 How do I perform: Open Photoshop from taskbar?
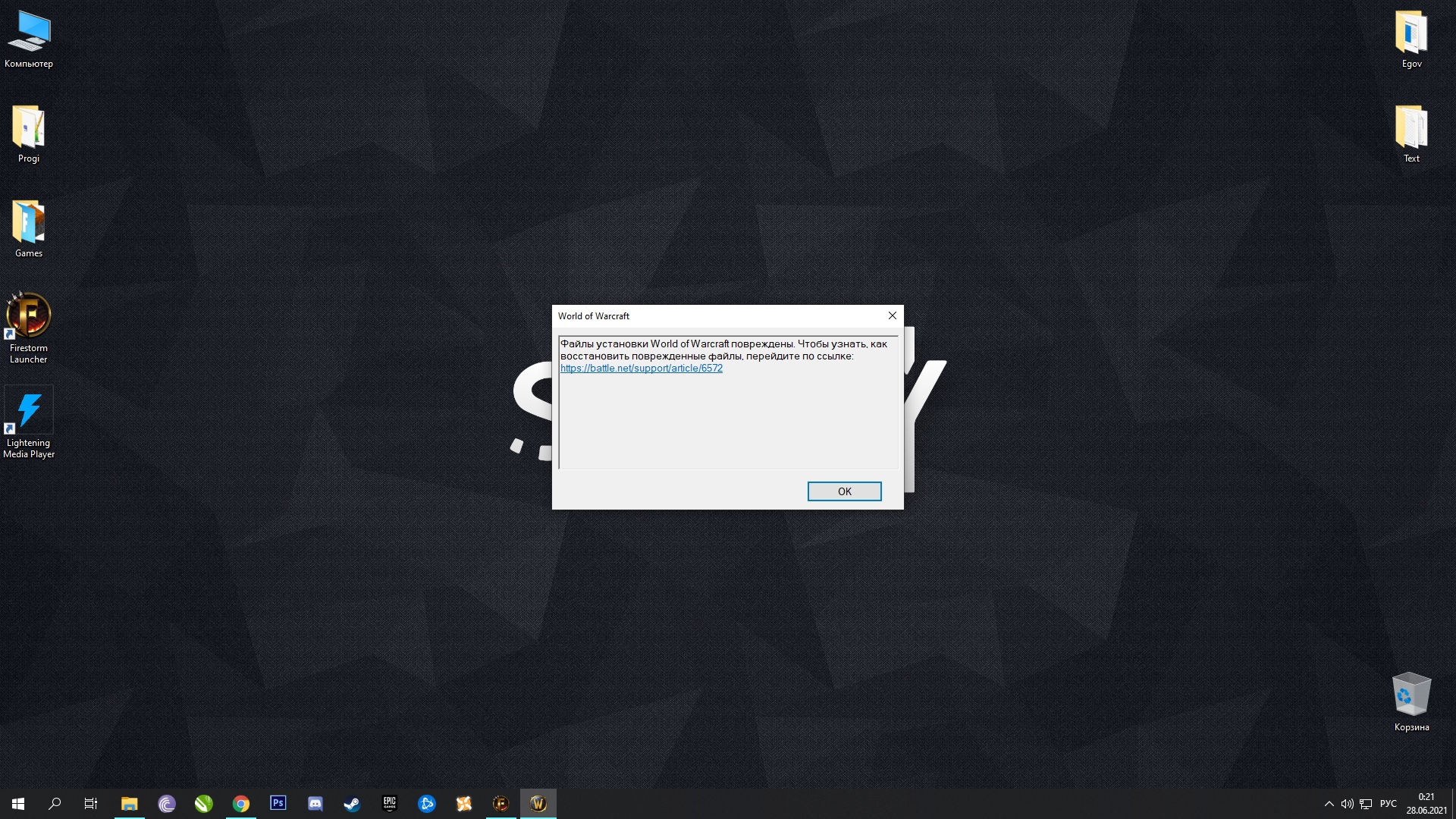click(x=278, y=803)
